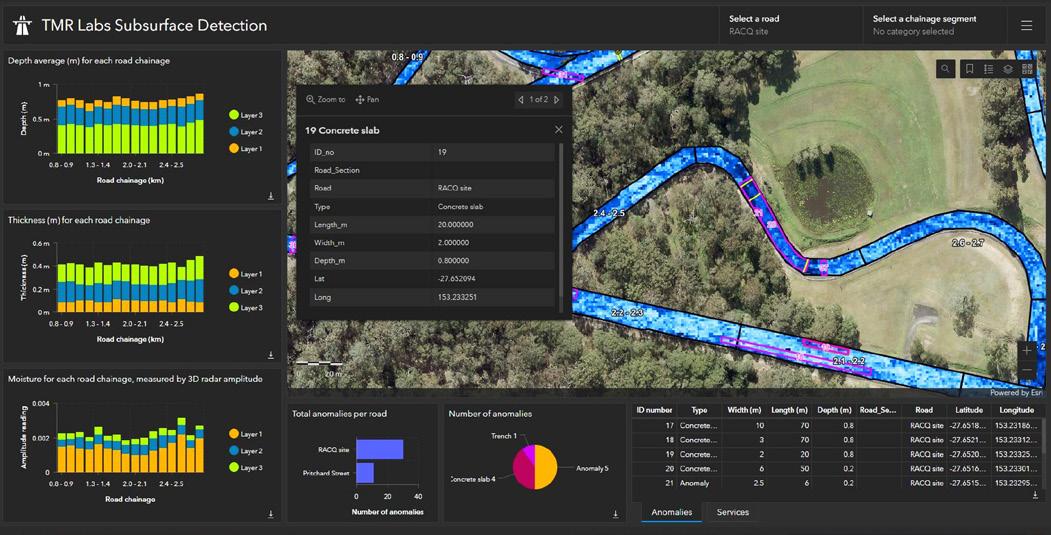Download the Number of anomalies chart
This screenshot has width=1051, height=535.
(615, 514)
